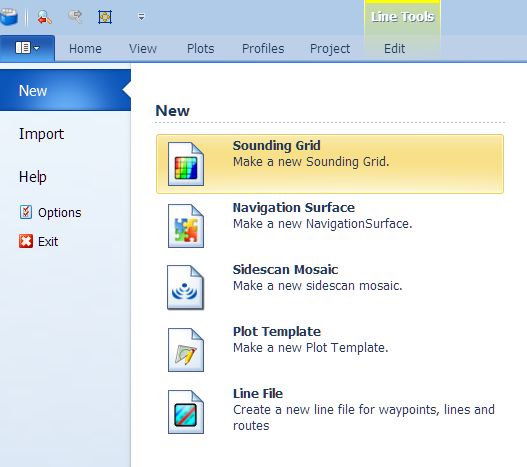Exit the application via Exit item
The width and height of the screenshot is (527, 467).
38,241
